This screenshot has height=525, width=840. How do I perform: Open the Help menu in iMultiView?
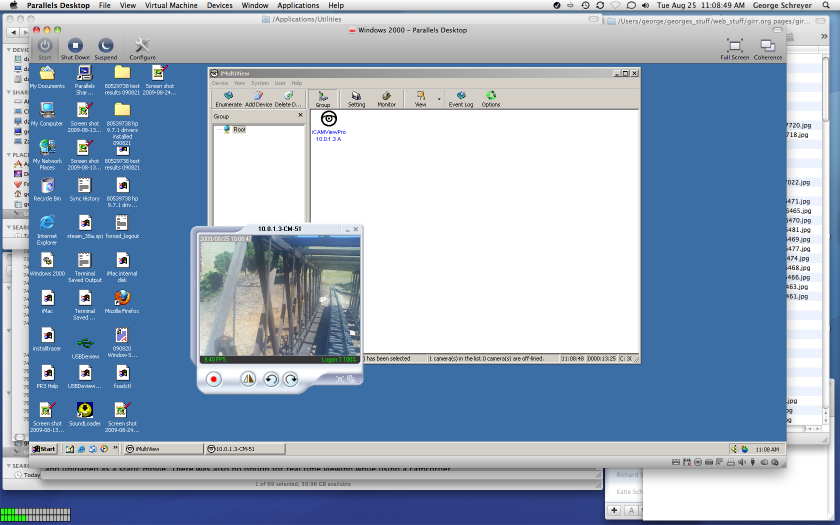click(x=297, y=83)
